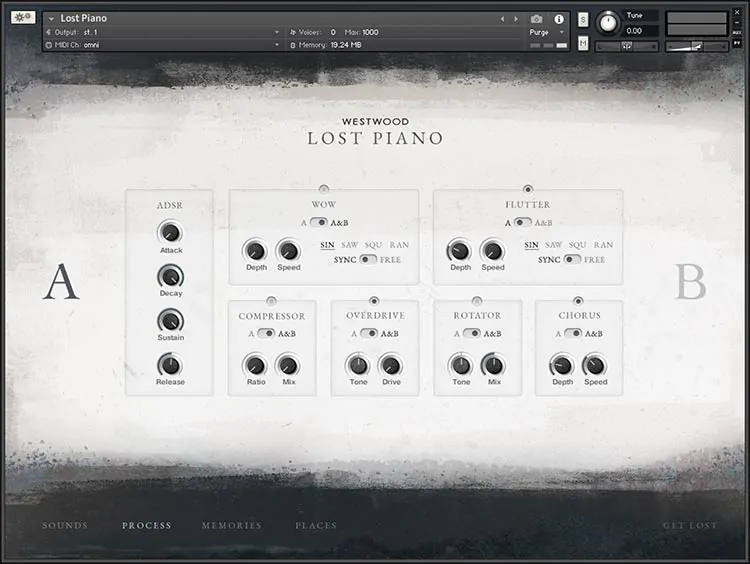Toggle the WOW effect power button
750x564 pixels.
pyautogui.click(x=324, y=189)
